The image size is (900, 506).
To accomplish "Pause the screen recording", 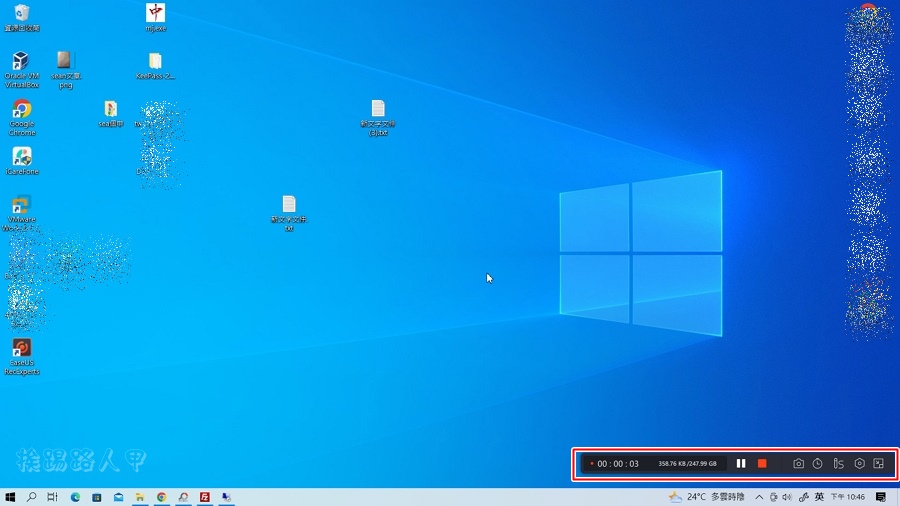I will tap(741, 463).
